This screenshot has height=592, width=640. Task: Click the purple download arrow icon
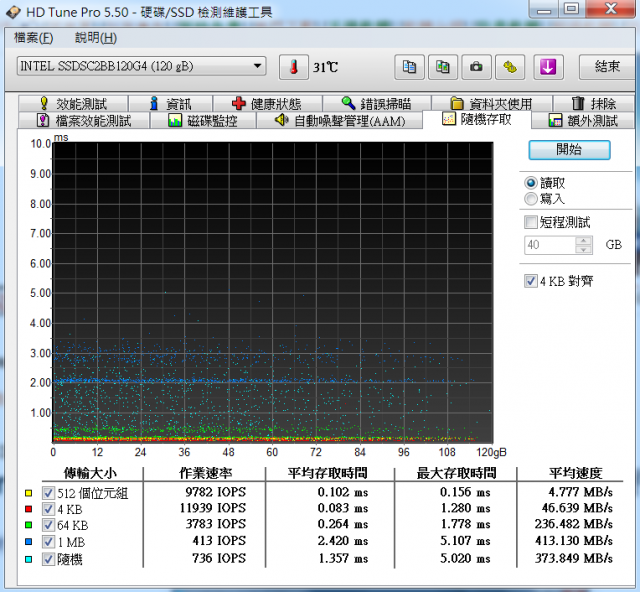point(548,67)
